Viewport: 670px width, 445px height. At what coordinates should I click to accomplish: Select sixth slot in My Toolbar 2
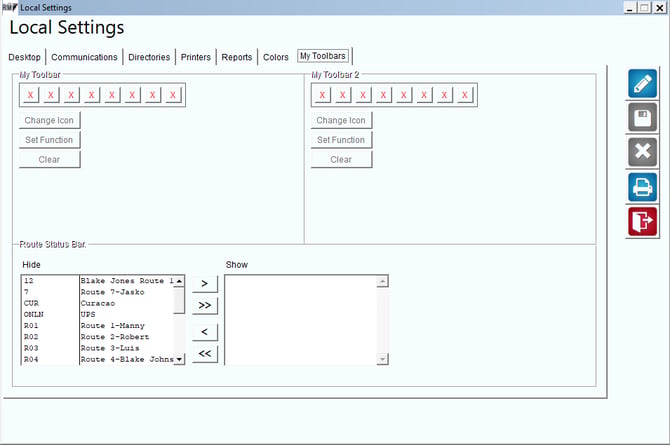click(x=424, y=95)
